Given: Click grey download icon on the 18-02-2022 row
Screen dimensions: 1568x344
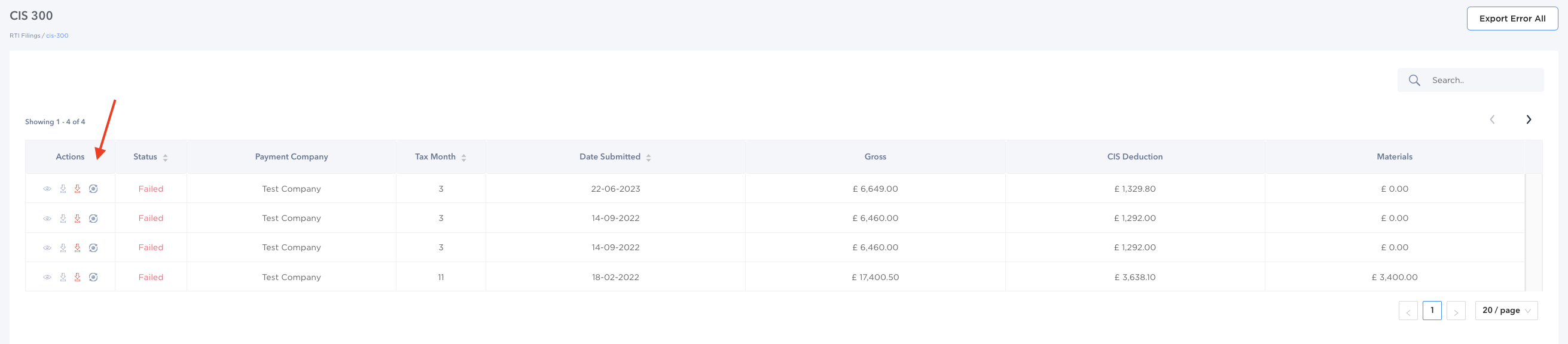Looking at the screenshot, I should tap(63, 277).
